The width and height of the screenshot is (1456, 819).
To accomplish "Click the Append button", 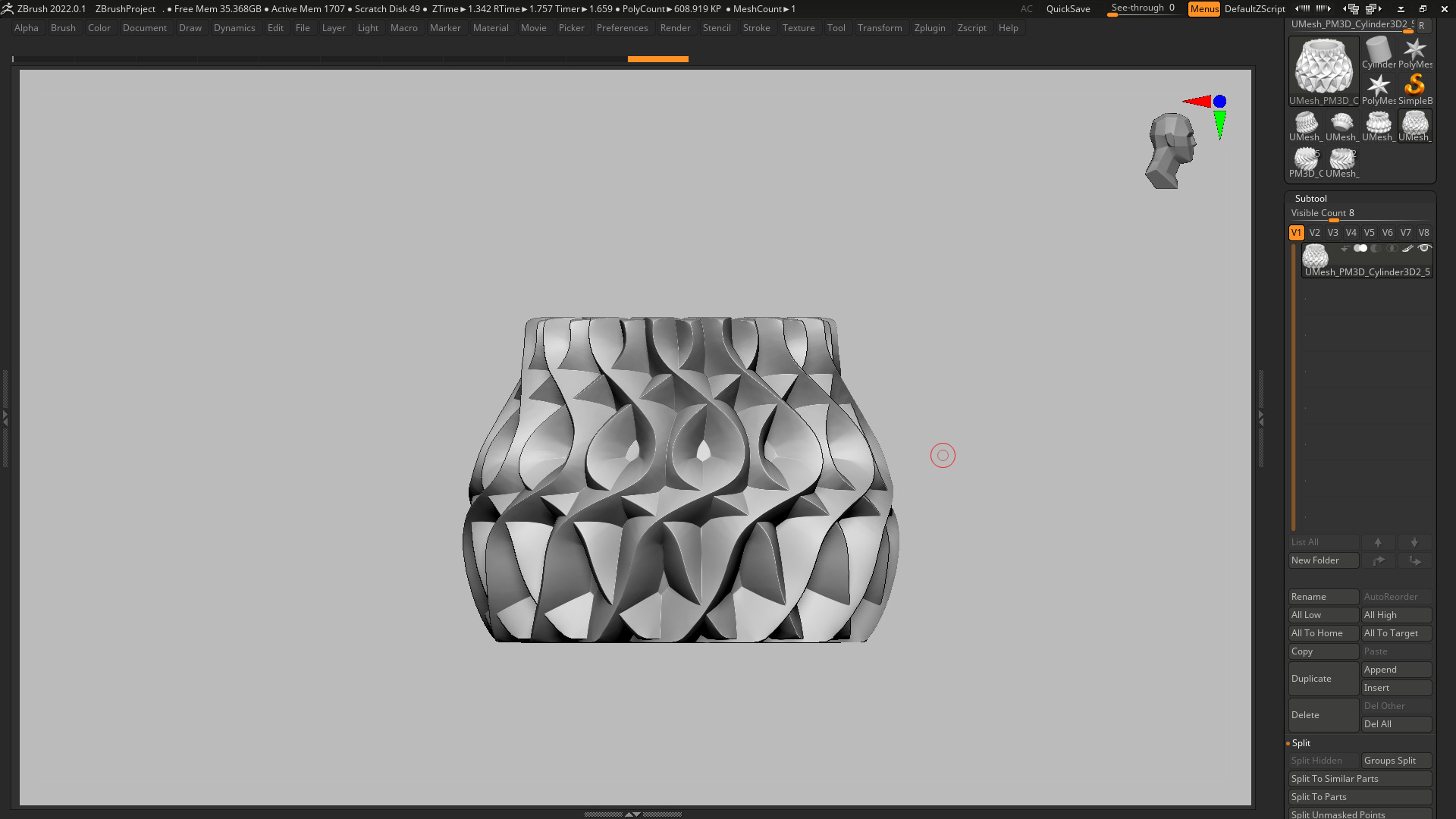I will pyautogui.click(x=1396, y=670).
